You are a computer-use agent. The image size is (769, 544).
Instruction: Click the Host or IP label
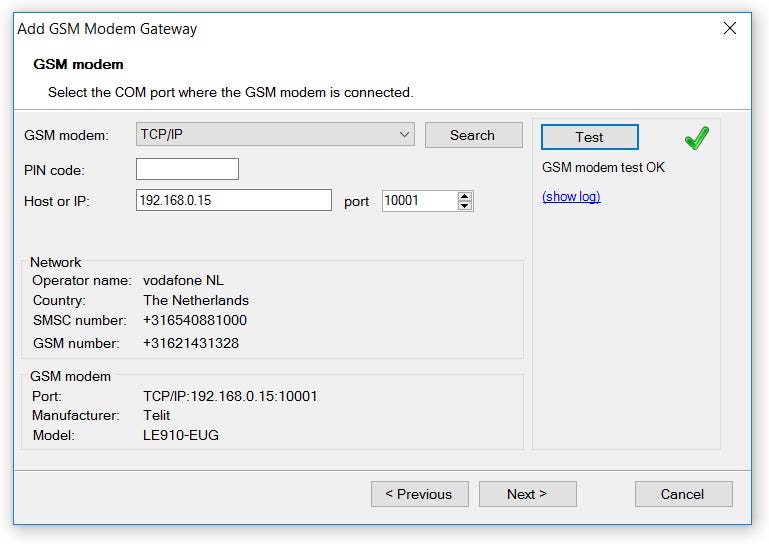(57, 201)
